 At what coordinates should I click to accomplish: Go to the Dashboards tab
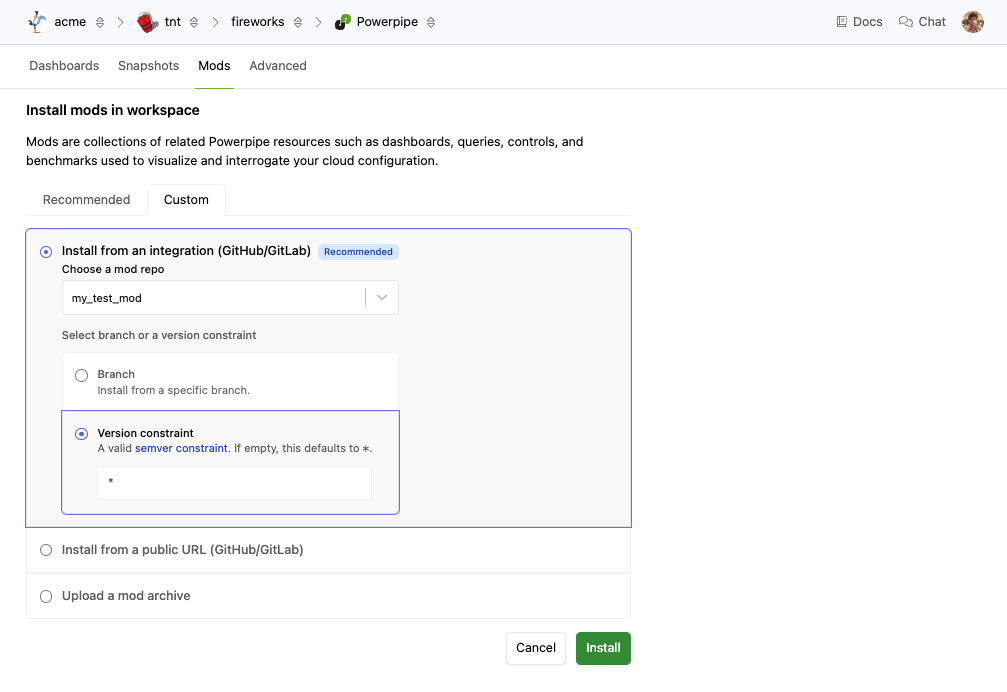(x=64, y=66)
